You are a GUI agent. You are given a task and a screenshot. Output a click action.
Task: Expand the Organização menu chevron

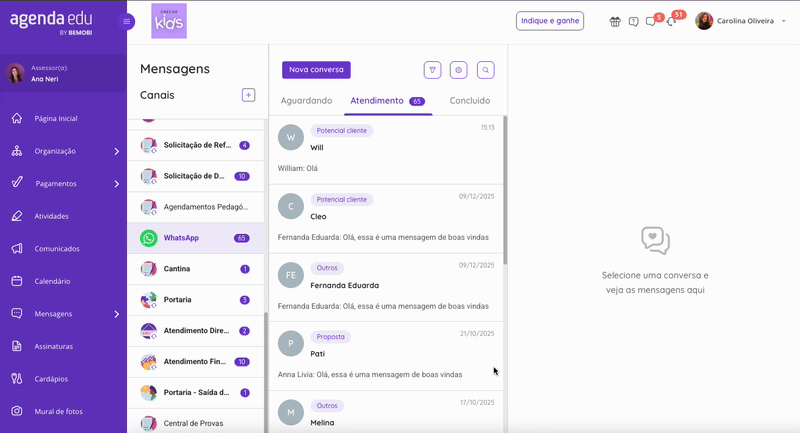(x=117, y=151)
